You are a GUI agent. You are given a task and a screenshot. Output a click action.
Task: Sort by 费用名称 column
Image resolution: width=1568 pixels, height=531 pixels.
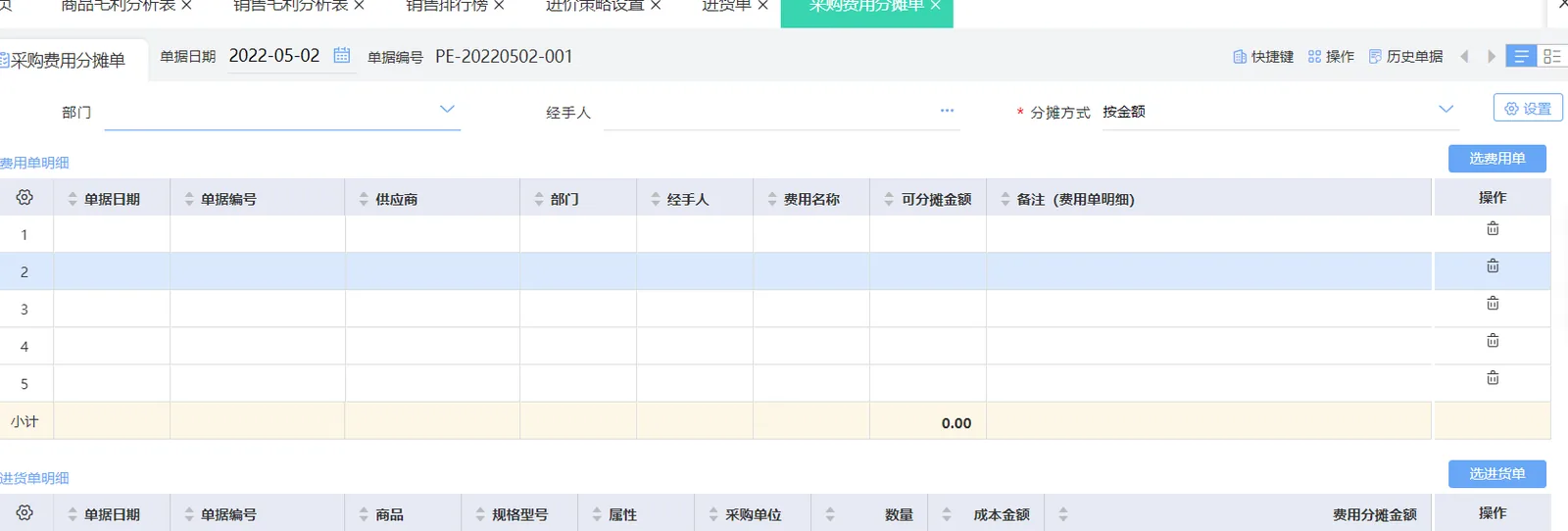pos(772,199)
